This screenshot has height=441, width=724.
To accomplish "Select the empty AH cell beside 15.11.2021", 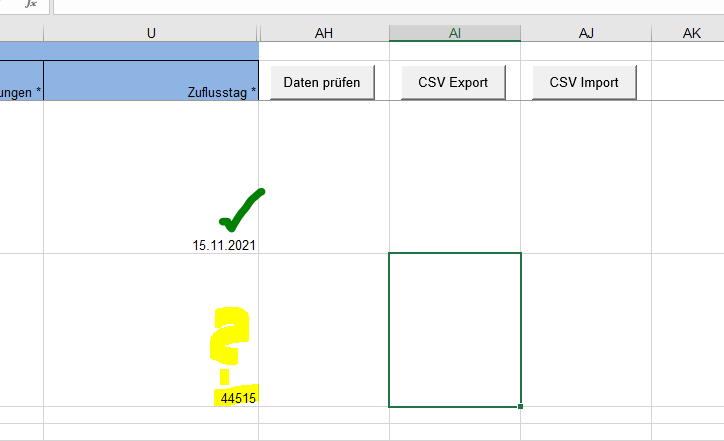I will (324, 177).
